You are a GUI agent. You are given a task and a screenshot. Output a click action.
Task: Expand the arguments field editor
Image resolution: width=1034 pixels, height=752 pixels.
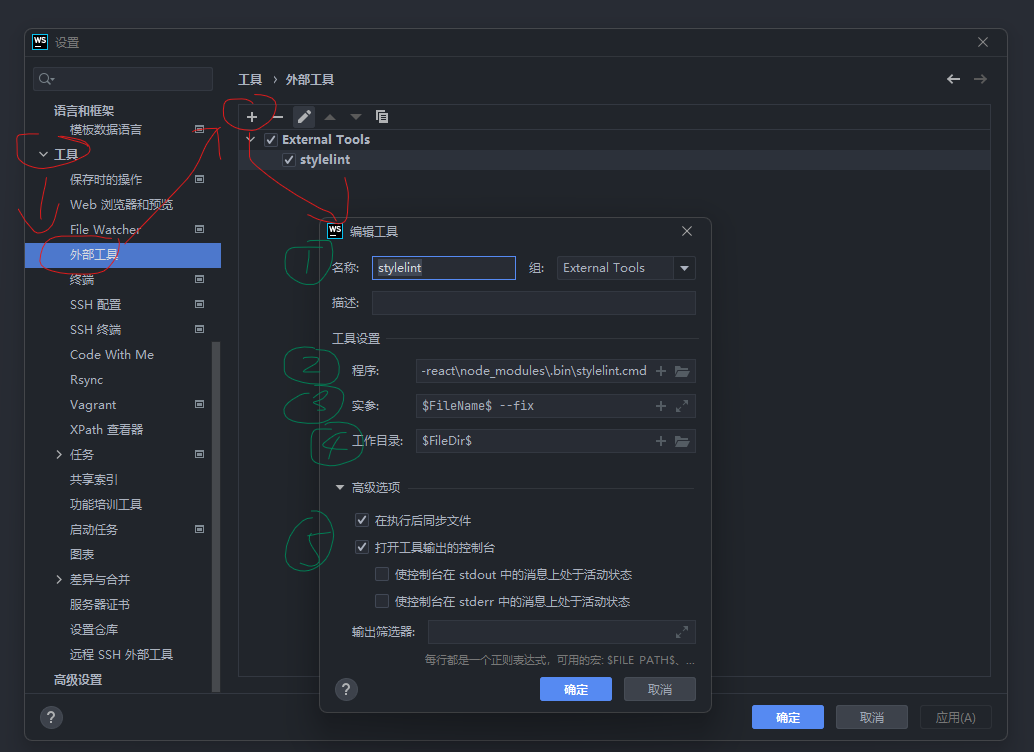tap(682, 406)
